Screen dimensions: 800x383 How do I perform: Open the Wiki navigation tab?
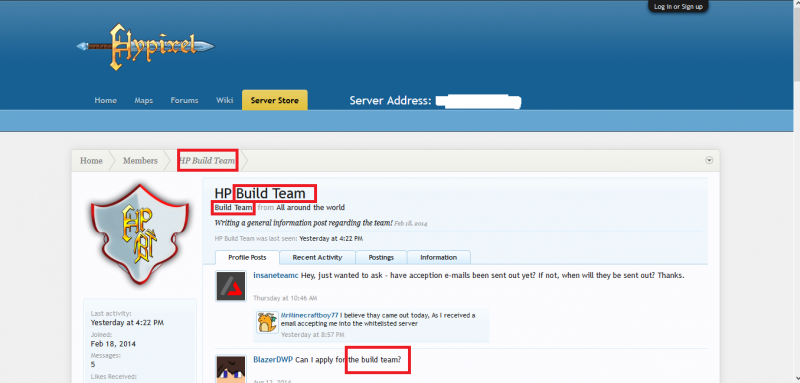point(224,100)
